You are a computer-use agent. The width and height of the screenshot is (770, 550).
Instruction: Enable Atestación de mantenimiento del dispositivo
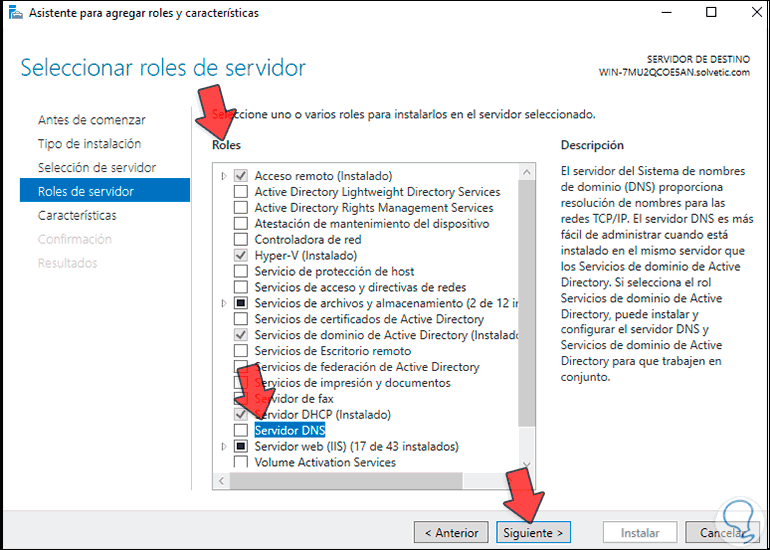[x=241, y=223]
